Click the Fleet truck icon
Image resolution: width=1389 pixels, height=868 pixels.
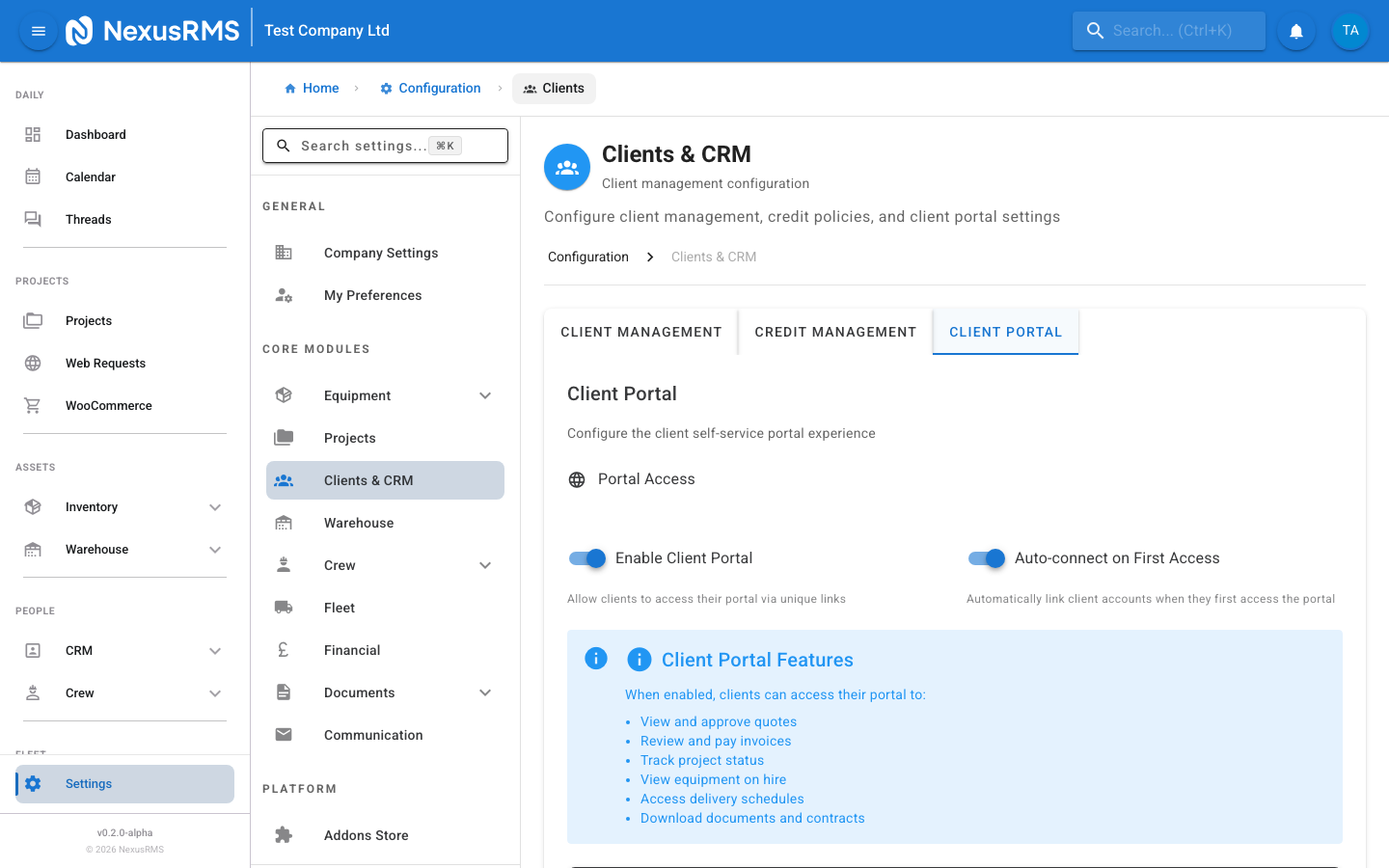[x=284, y=608]
